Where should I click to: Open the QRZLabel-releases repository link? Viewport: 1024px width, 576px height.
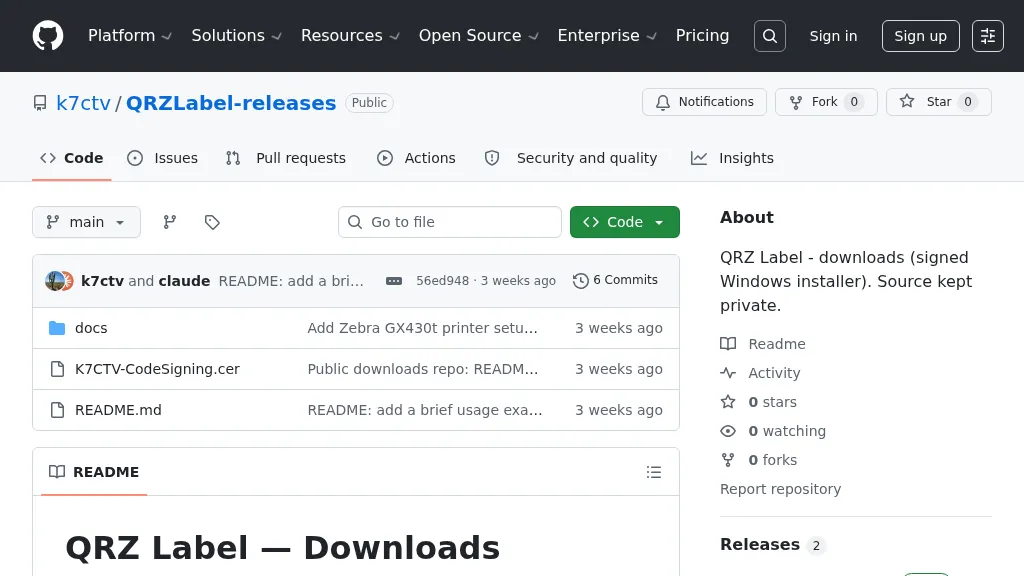pyautogui.click(x=231, y=103)
